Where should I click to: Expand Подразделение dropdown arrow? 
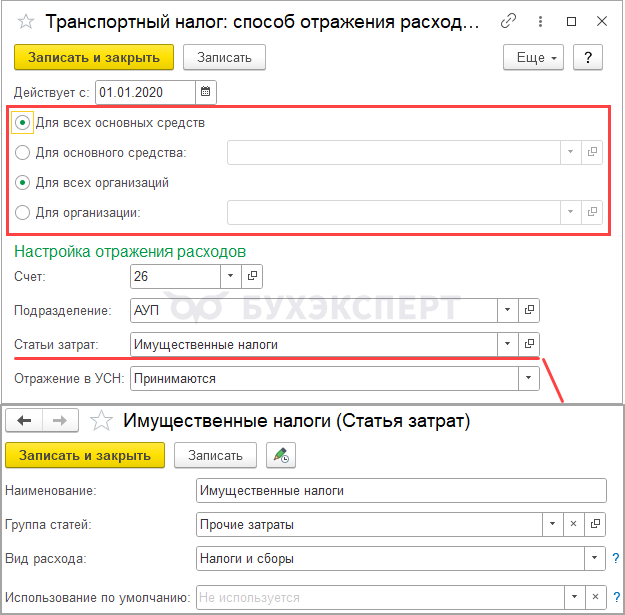(x=508, y=310)
